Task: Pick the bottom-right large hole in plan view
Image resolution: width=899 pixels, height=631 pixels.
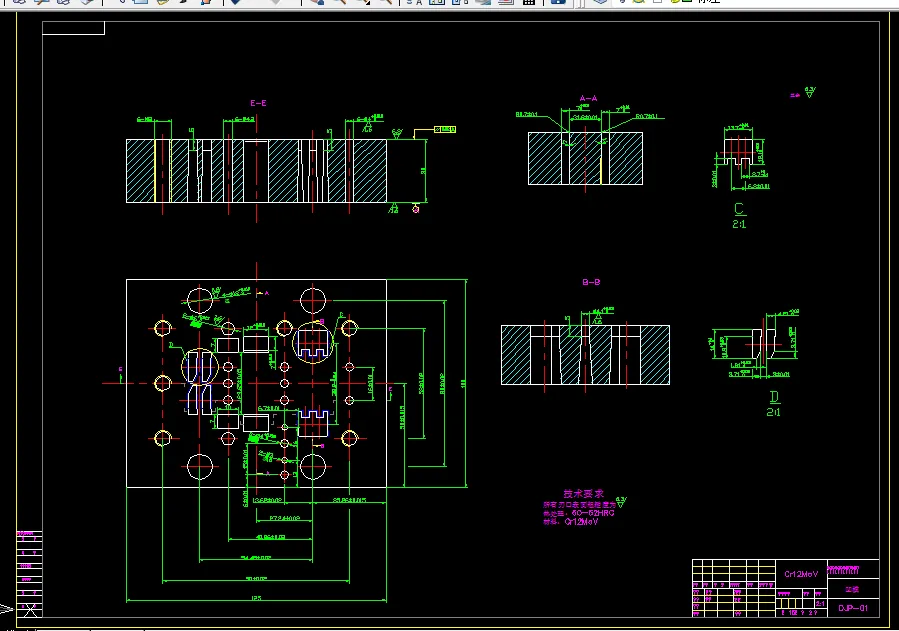Action: pos(313,467)
